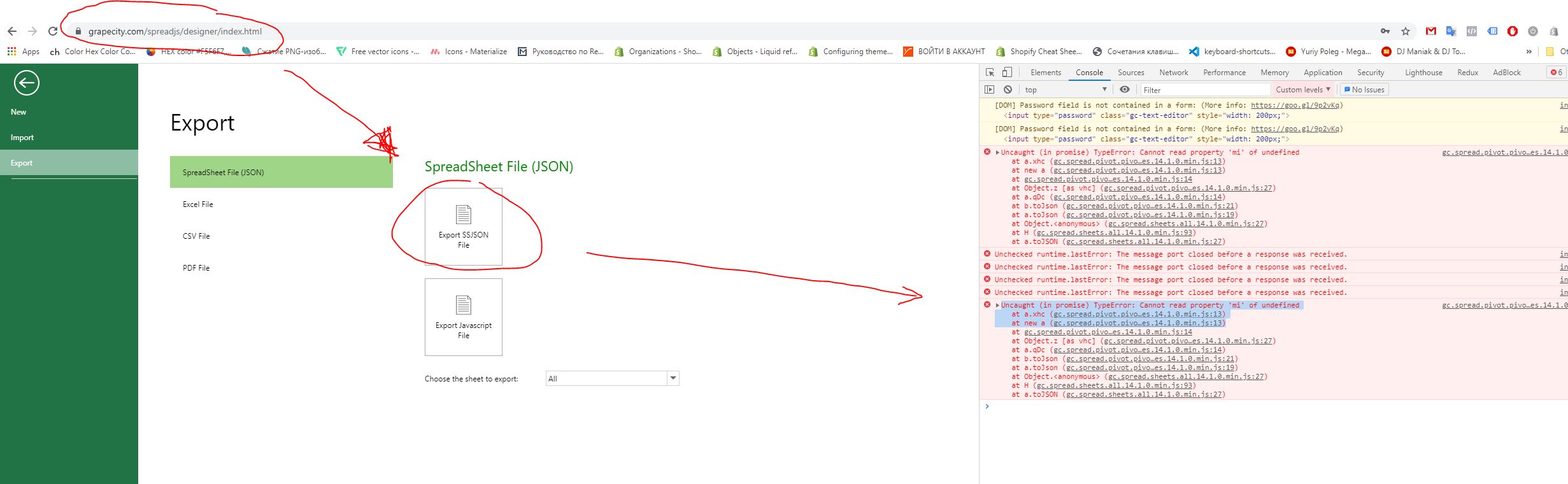Viewport: 1568px width, 484px height.
Task: Click the Export Javascript File button
Action: point(463,317)
